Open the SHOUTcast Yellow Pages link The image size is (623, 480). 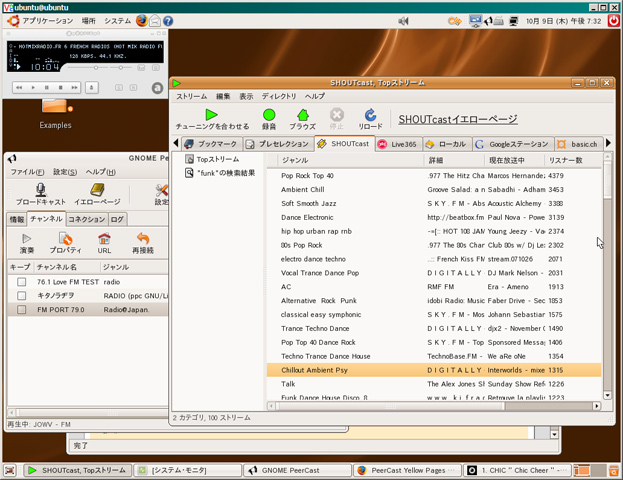[458, 119]
